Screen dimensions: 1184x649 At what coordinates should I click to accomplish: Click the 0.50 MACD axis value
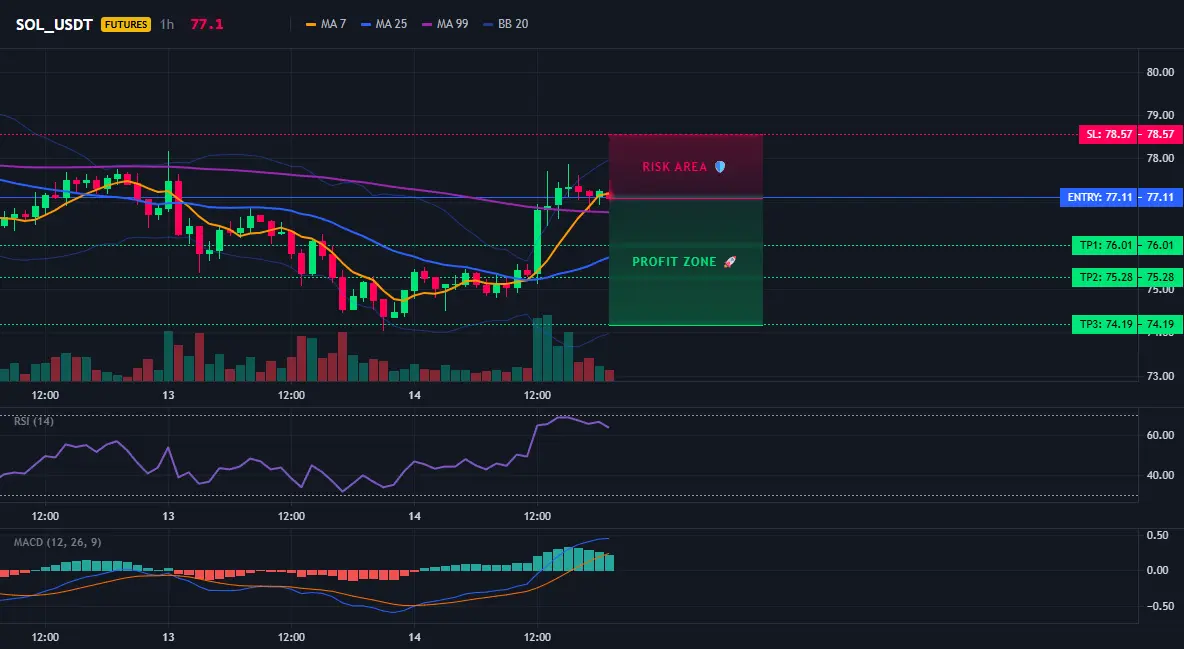[x=1158, y=535]
